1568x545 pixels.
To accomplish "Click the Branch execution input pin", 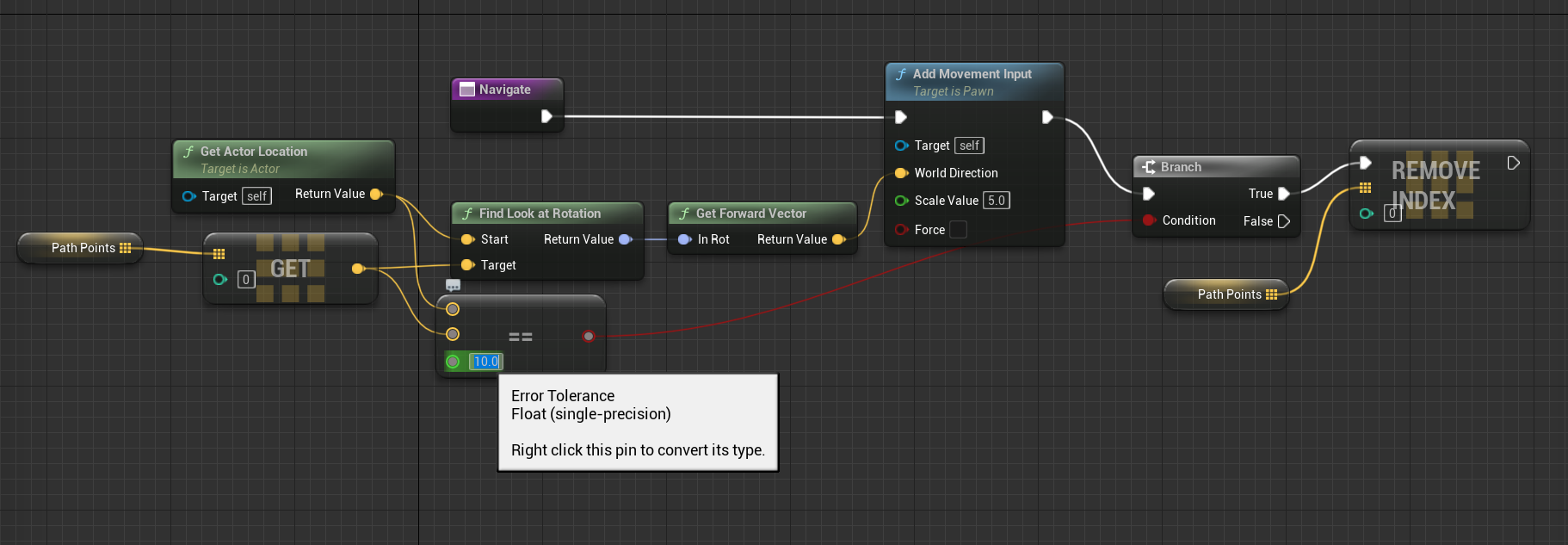I will click(x=1148, y=194).
